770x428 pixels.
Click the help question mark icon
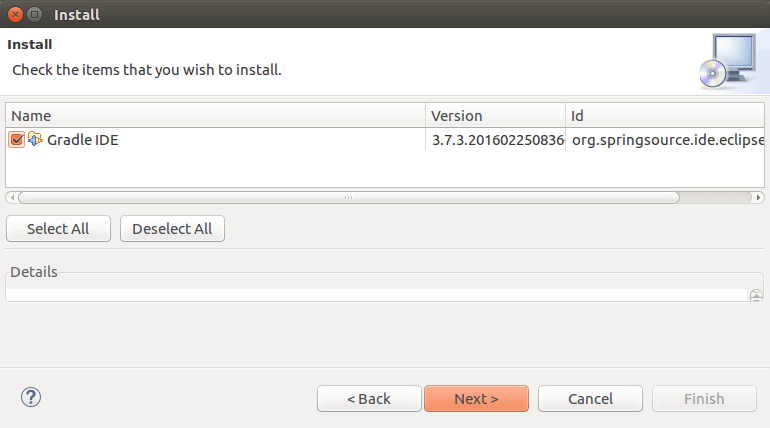pos(30,398)
